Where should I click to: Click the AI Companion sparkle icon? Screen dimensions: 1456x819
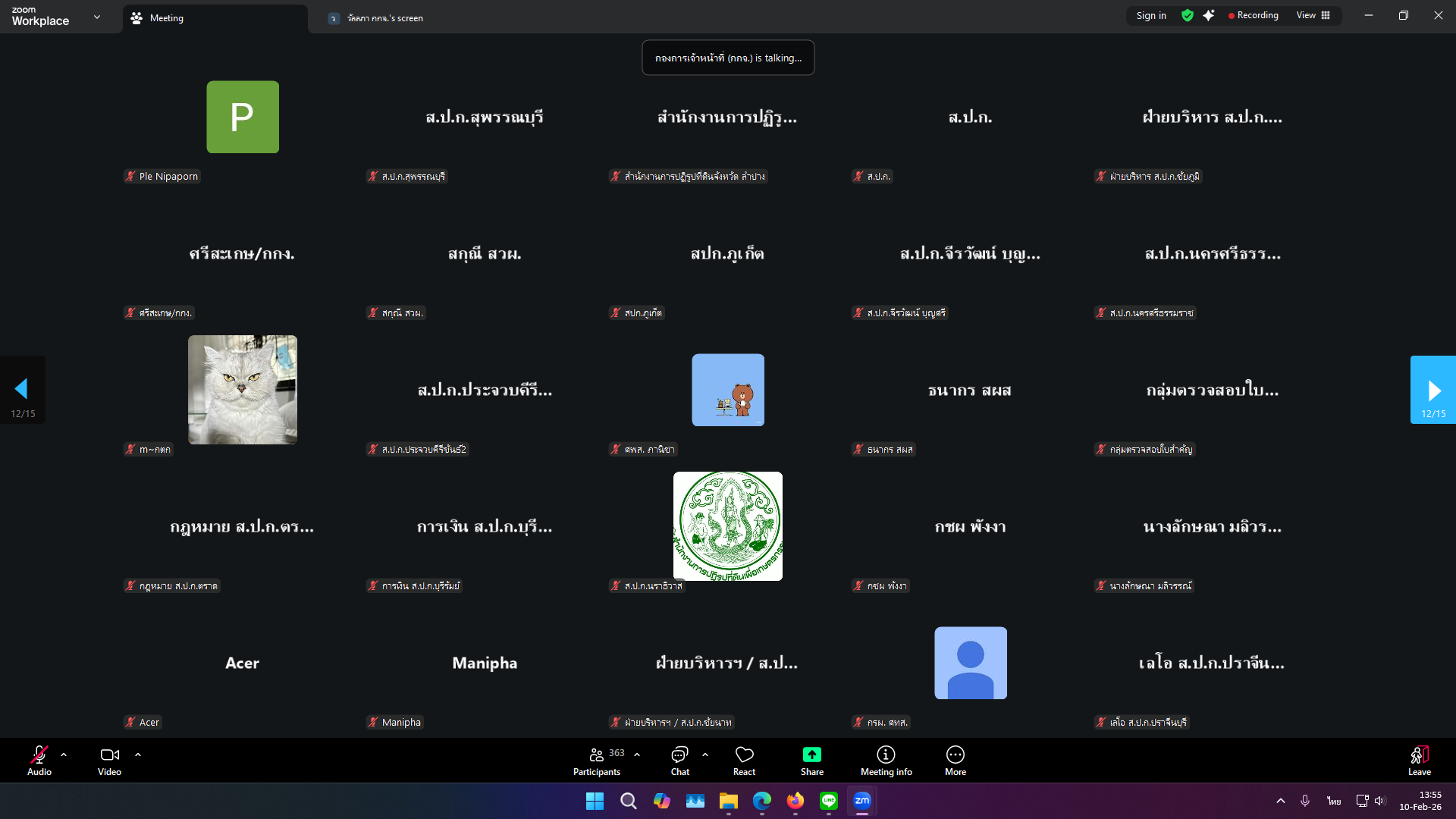coord(1209,15)
